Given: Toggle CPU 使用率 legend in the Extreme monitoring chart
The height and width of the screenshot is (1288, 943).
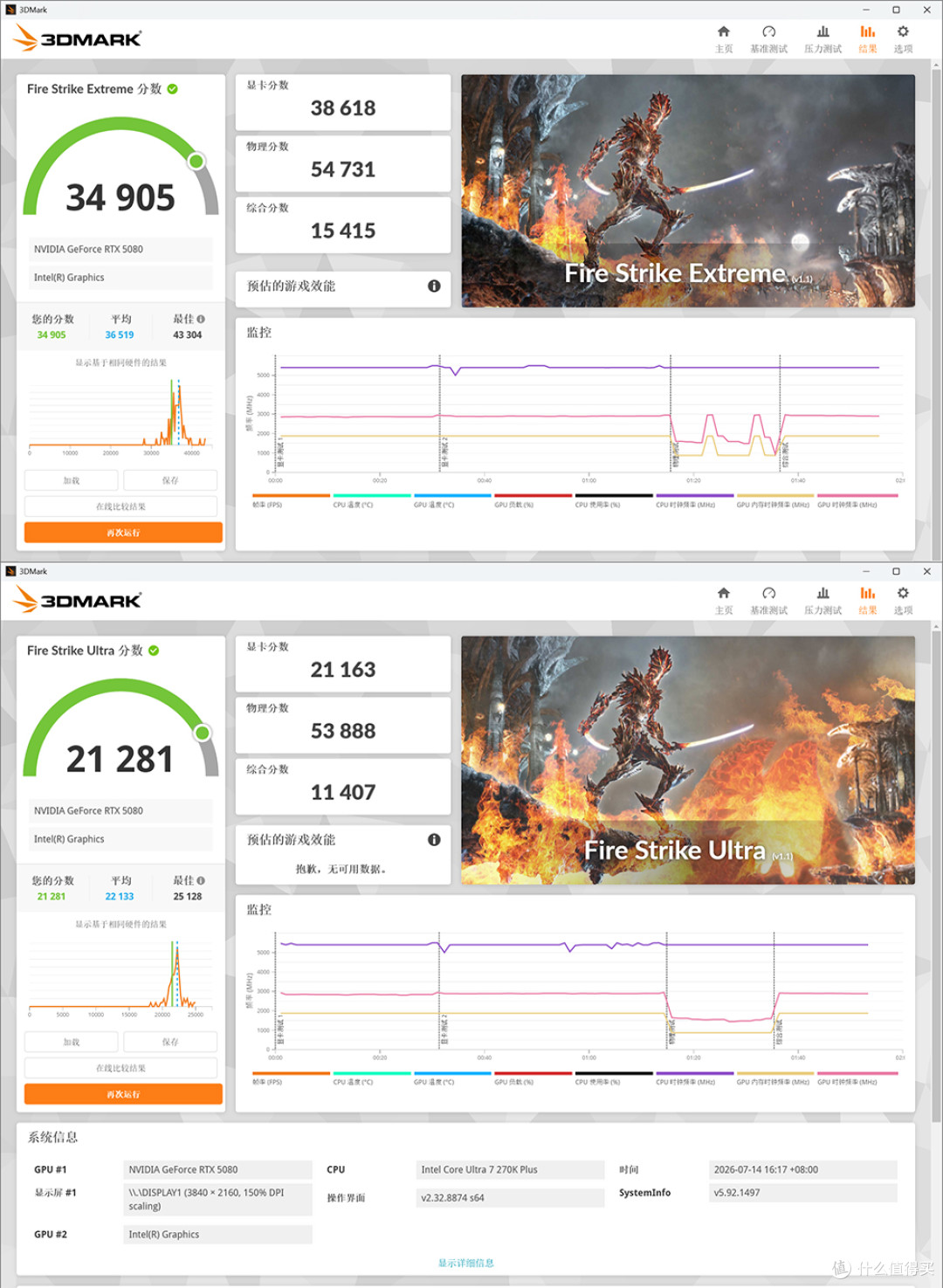Looking at the screenshot, I should [x=614, y=500].
